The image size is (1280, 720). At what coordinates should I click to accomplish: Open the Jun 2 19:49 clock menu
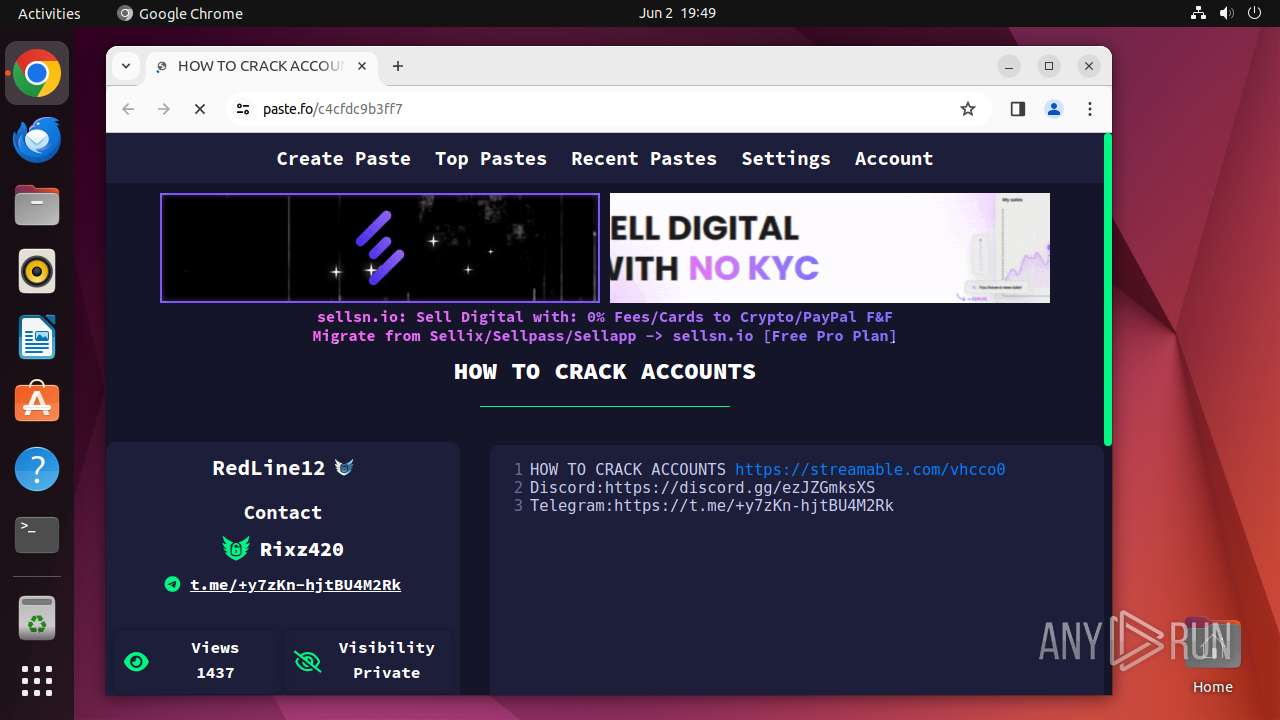pyautogui.click(x=677, y=13)
